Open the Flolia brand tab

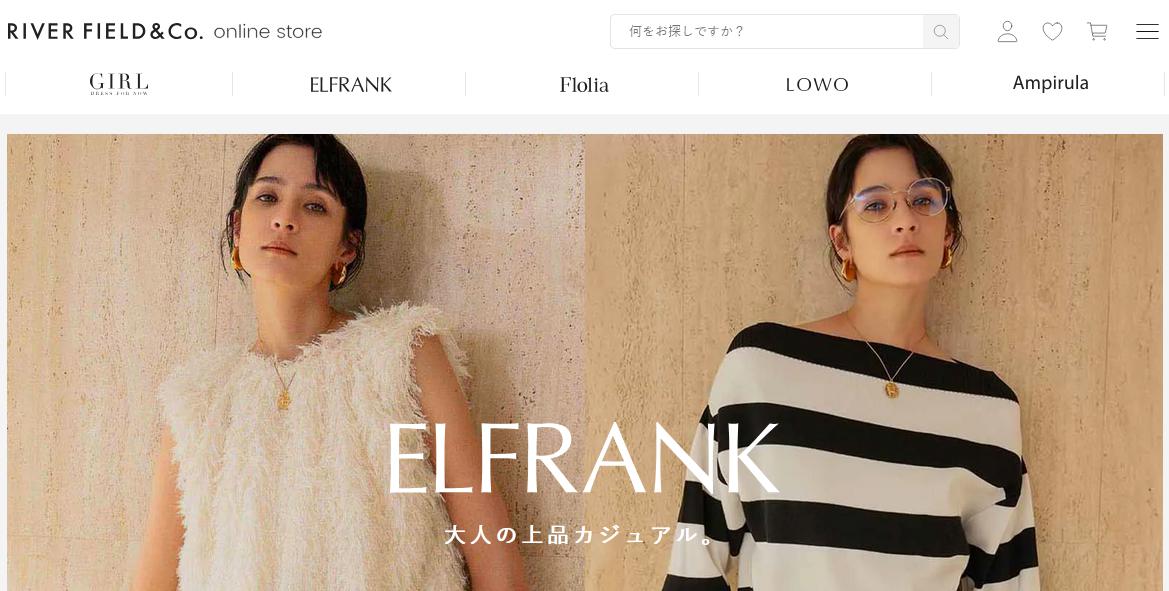584,84
